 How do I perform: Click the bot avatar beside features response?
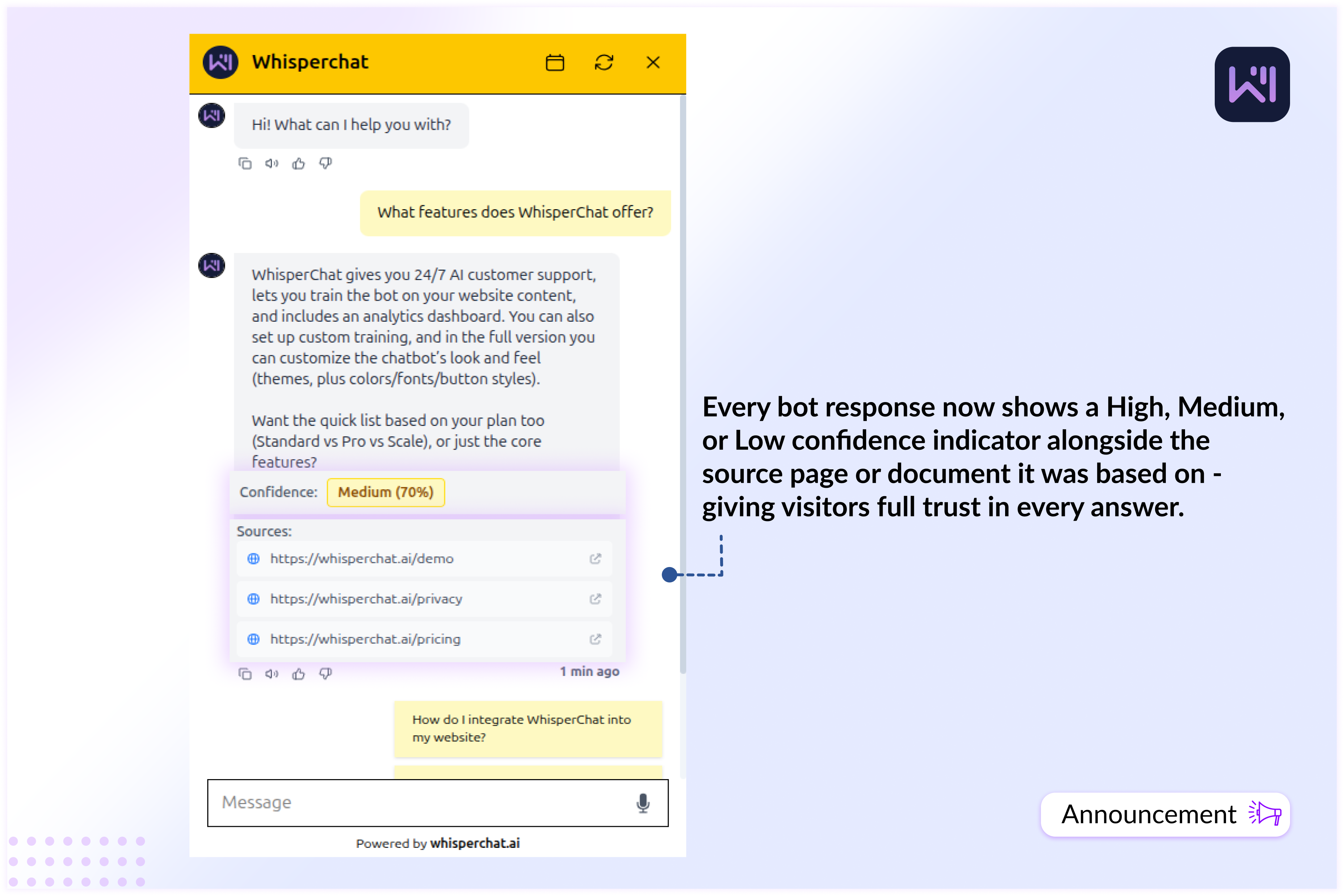[x=211, y=265]
